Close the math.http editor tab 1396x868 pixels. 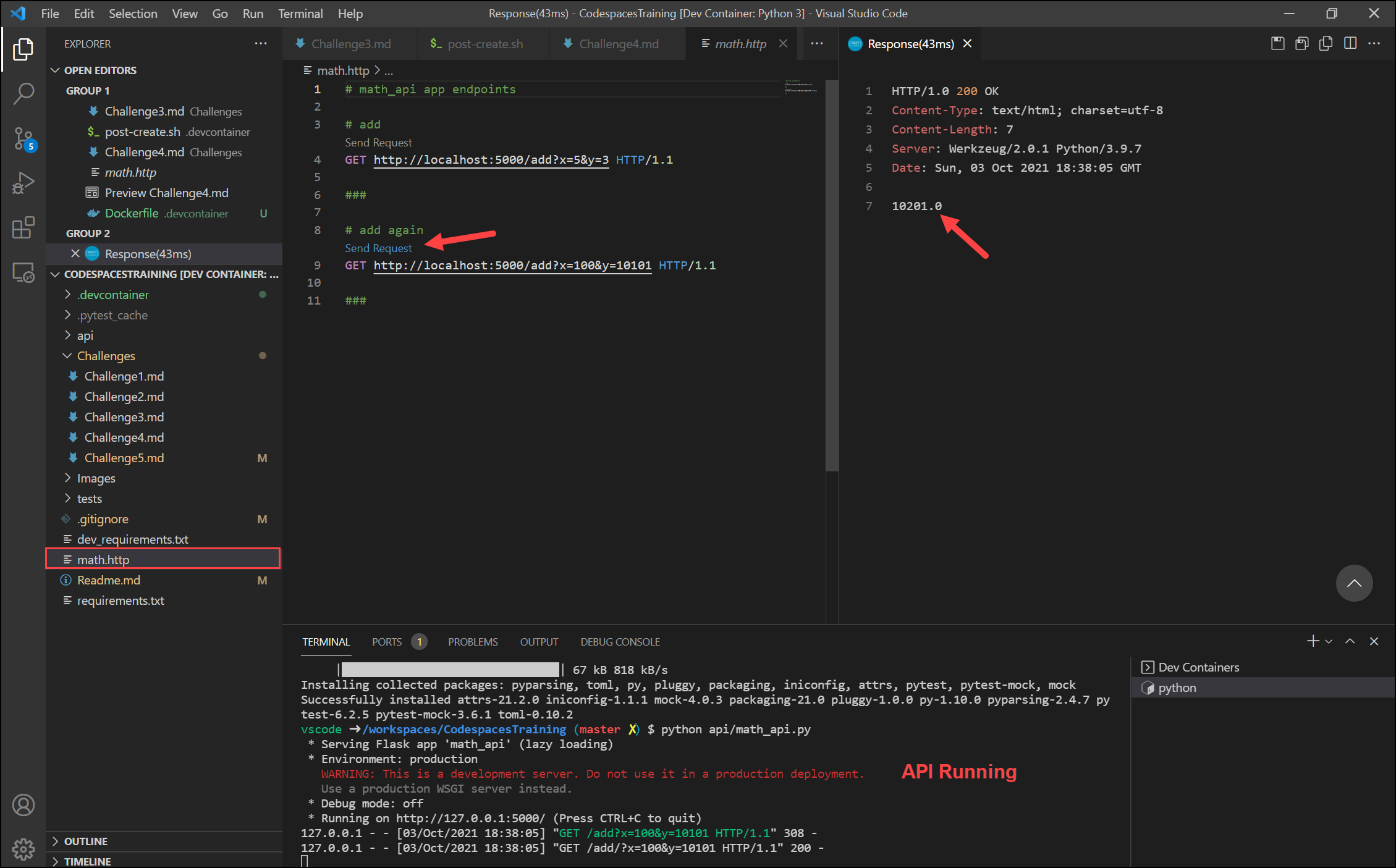(x=783, y=43)
